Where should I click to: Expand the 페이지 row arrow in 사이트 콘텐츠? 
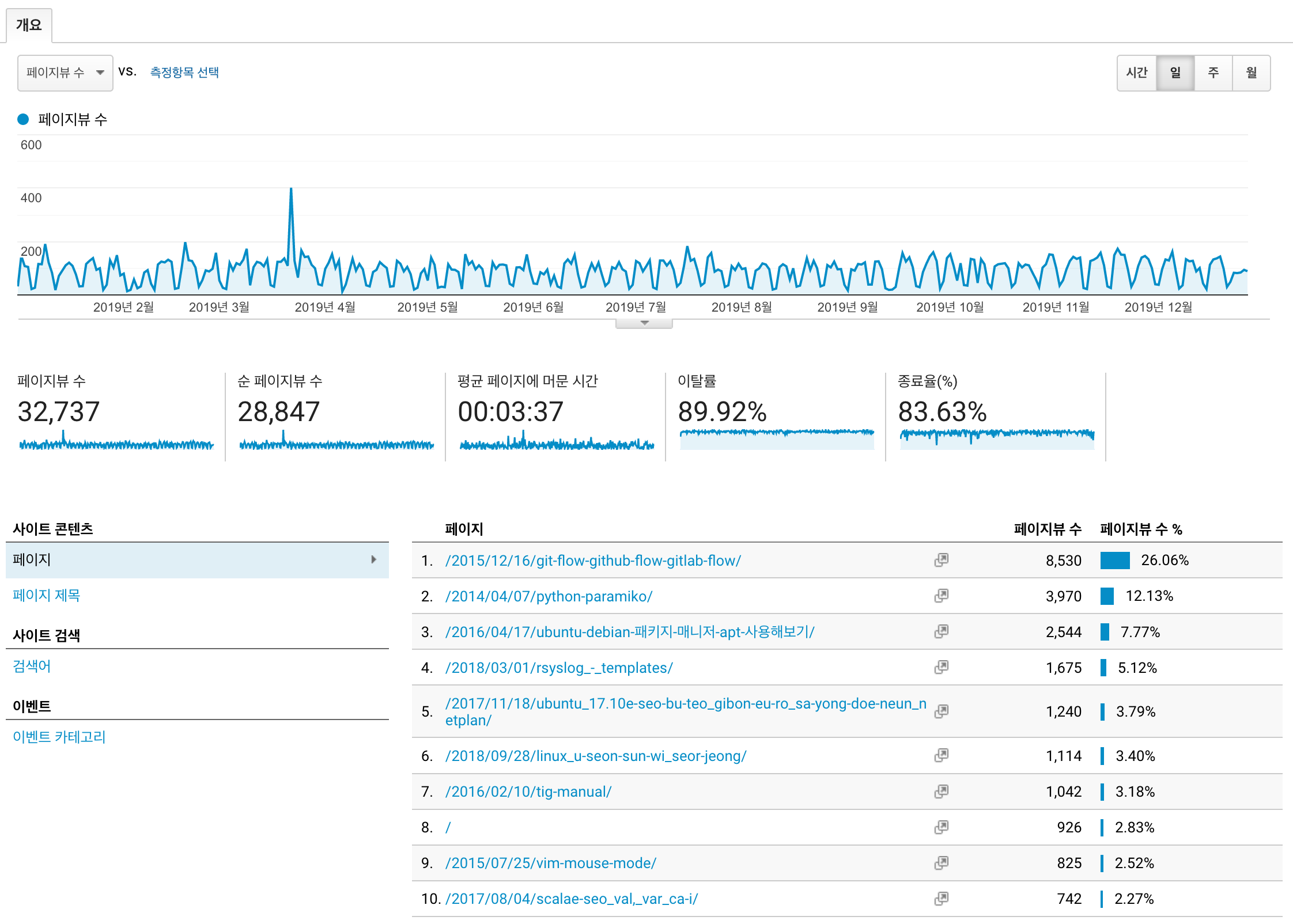tap(374, 559)
